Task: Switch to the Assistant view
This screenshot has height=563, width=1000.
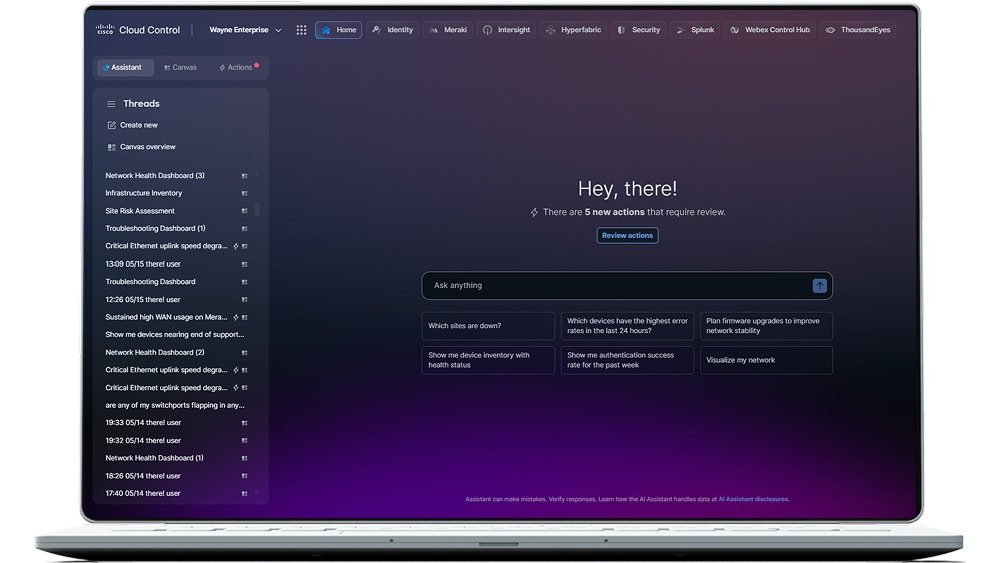Action: 124,68
